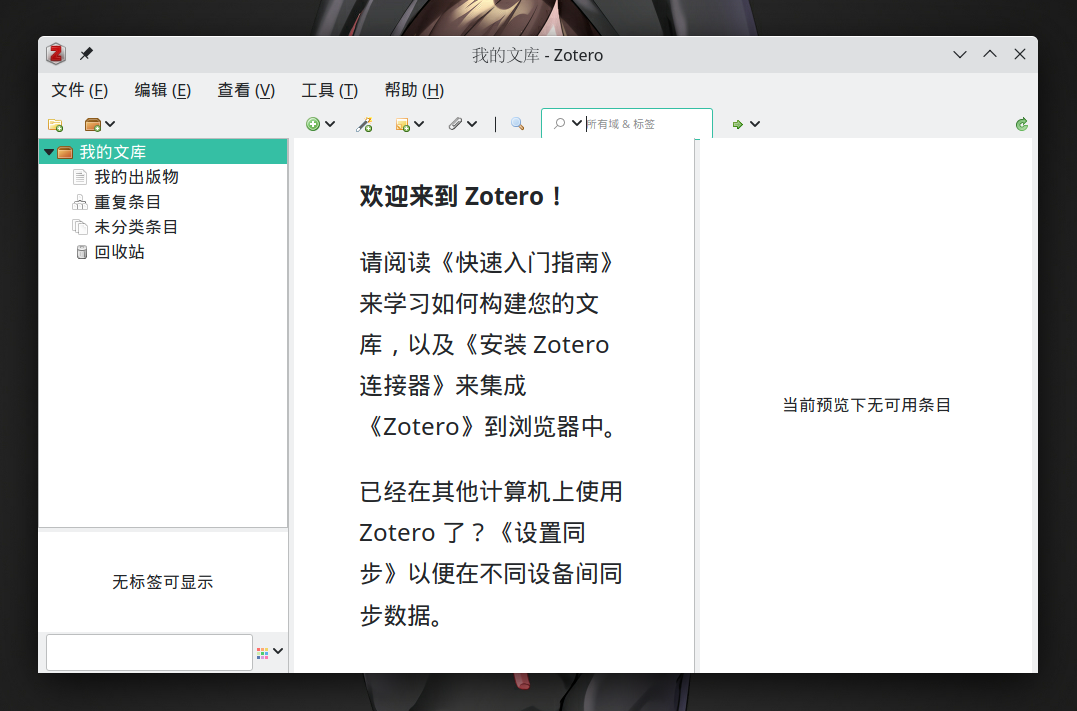Open the New Note dropdown button

pyautogui.click(x=409, y=124)
